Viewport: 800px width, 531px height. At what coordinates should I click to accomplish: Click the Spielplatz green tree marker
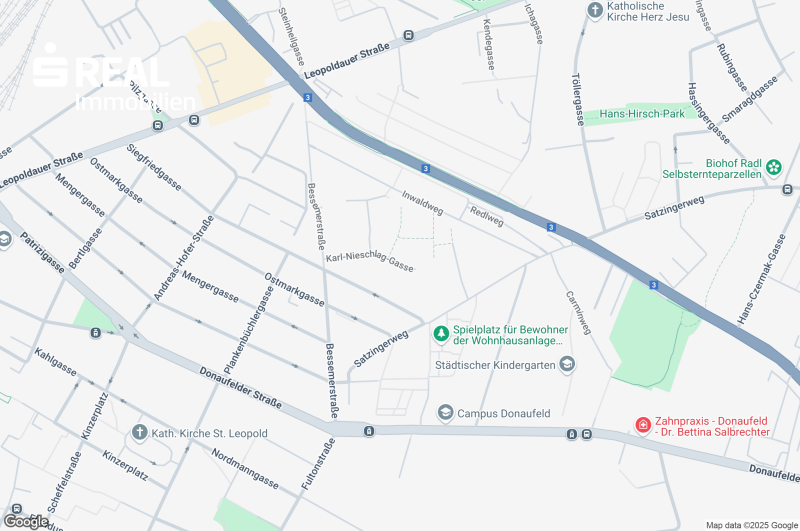441,334
